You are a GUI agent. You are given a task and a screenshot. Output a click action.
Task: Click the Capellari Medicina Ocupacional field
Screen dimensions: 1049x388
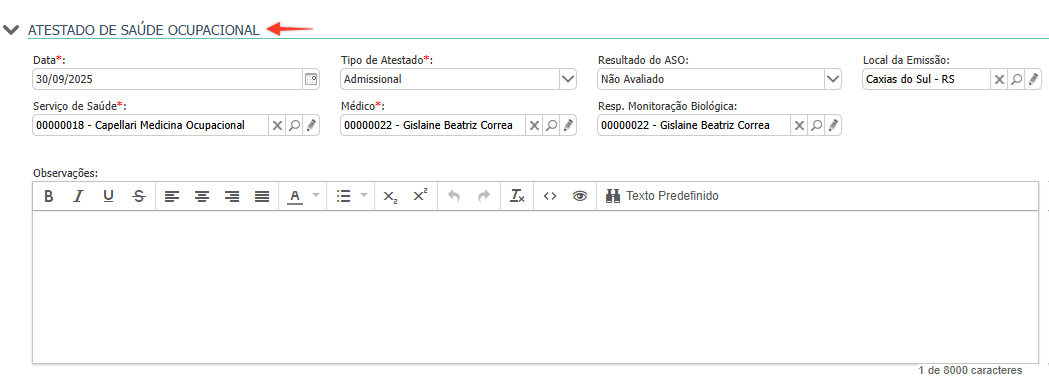(x=151, y=125)
